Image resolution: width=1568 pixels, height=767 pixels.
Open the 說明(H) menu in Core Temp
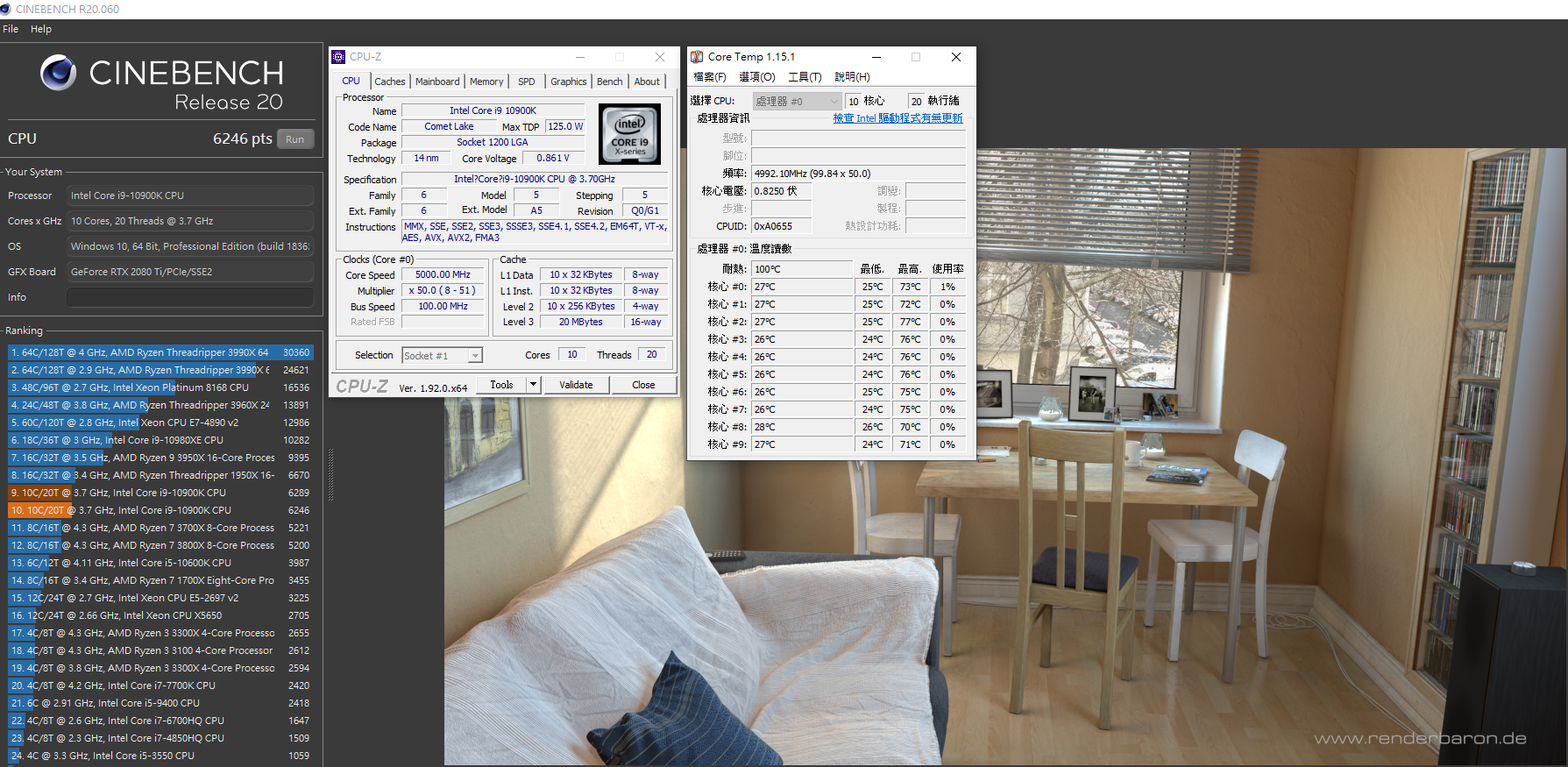852,77
